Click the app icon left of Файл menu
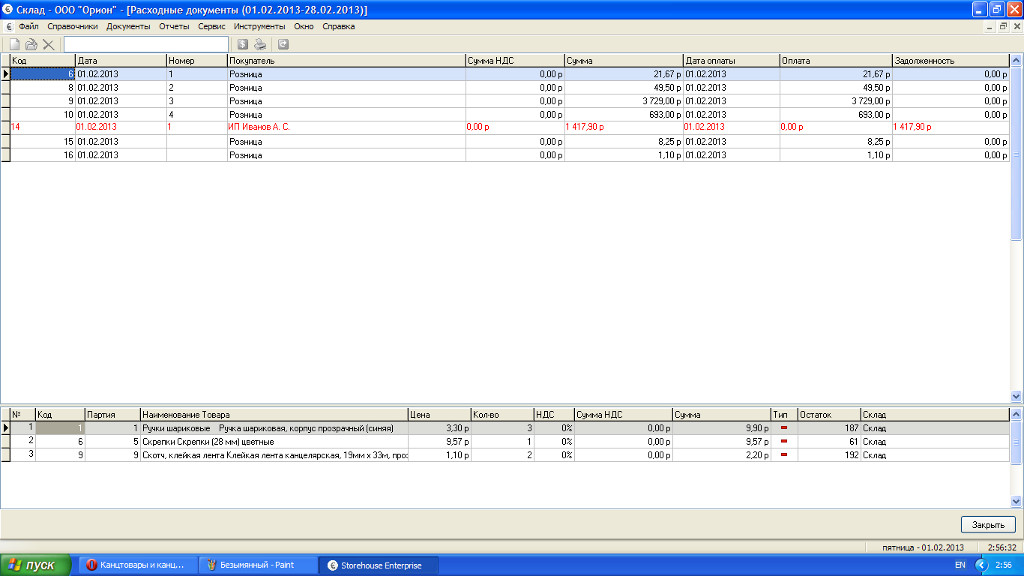The width and height of the screenshot is (1024, 576). tap(9, 26)
